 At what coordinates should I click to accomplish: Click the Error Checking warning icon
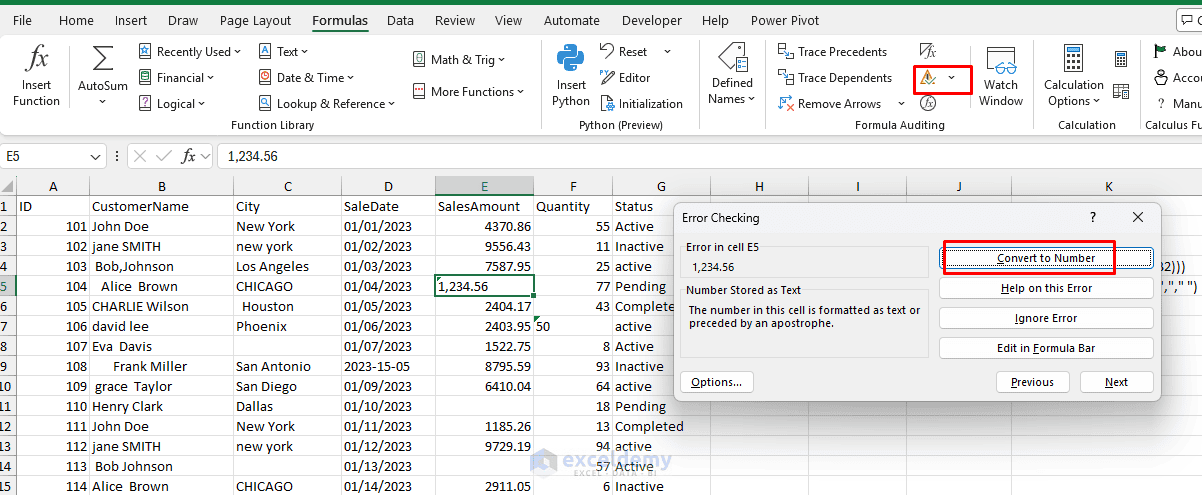pos(928,78)
